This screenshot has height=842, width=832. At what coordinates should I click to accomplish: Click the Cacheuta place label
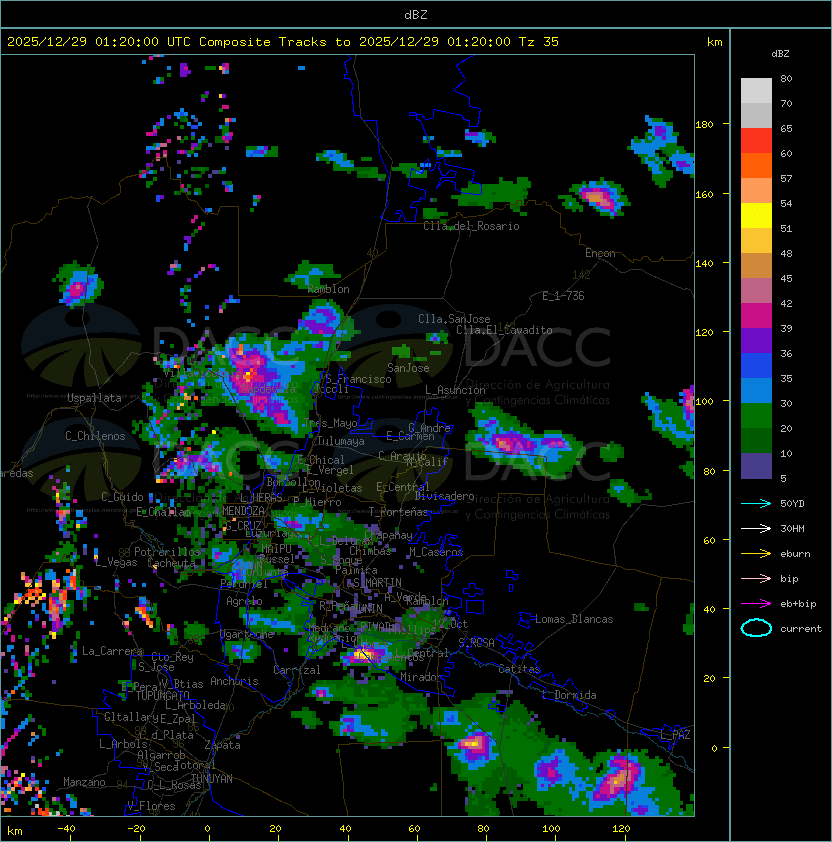pos(171,562)
